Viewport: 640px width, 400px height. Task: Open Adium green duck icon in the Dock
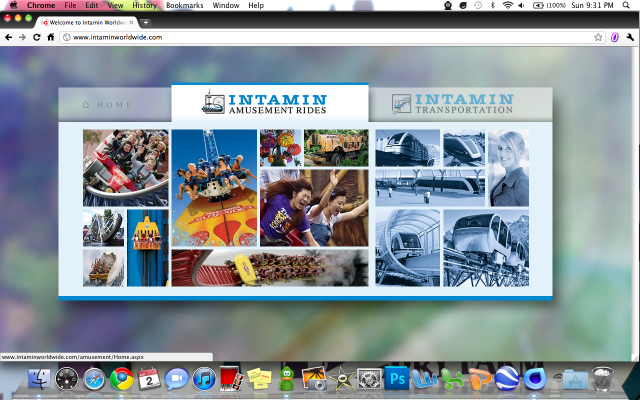(x=287, y=378)
